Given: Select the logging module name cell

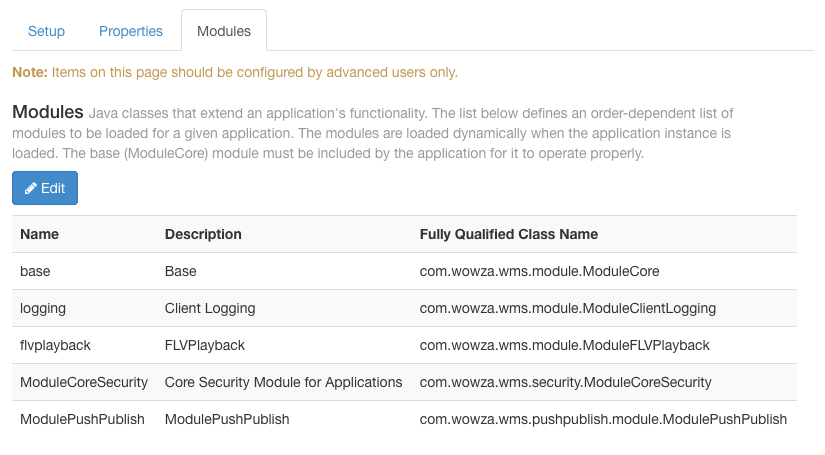Looking at the screenshot, I should [43, 308].
